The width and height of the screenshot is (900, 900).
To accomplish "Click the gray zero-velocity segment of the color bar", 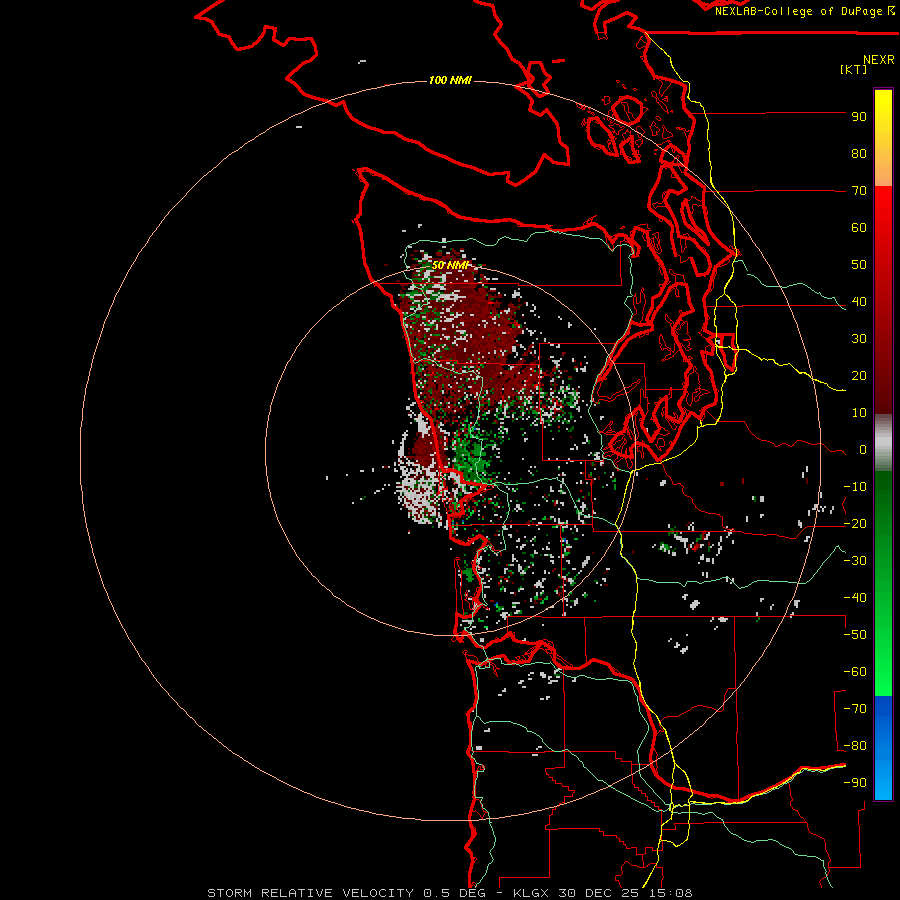I will tap(883, 443).
